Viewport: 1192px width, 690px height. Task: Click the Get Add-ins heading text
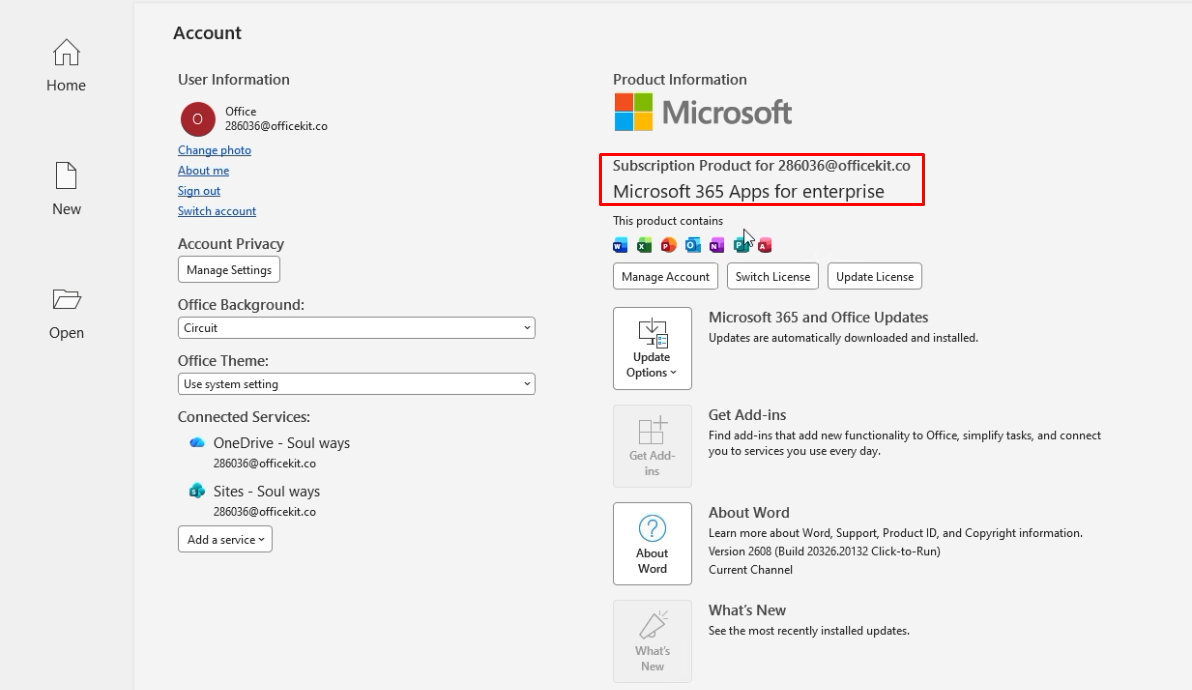click(747, 415)
